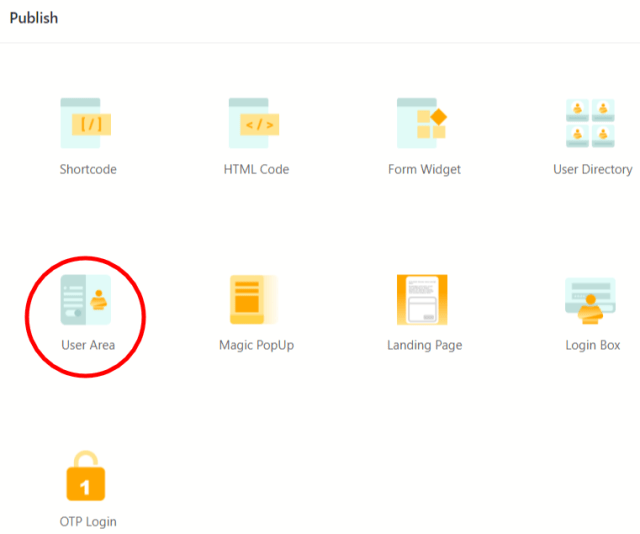Open the User Directory grid icon
Screen dimensions: 640x534
[x=590, y=123]
